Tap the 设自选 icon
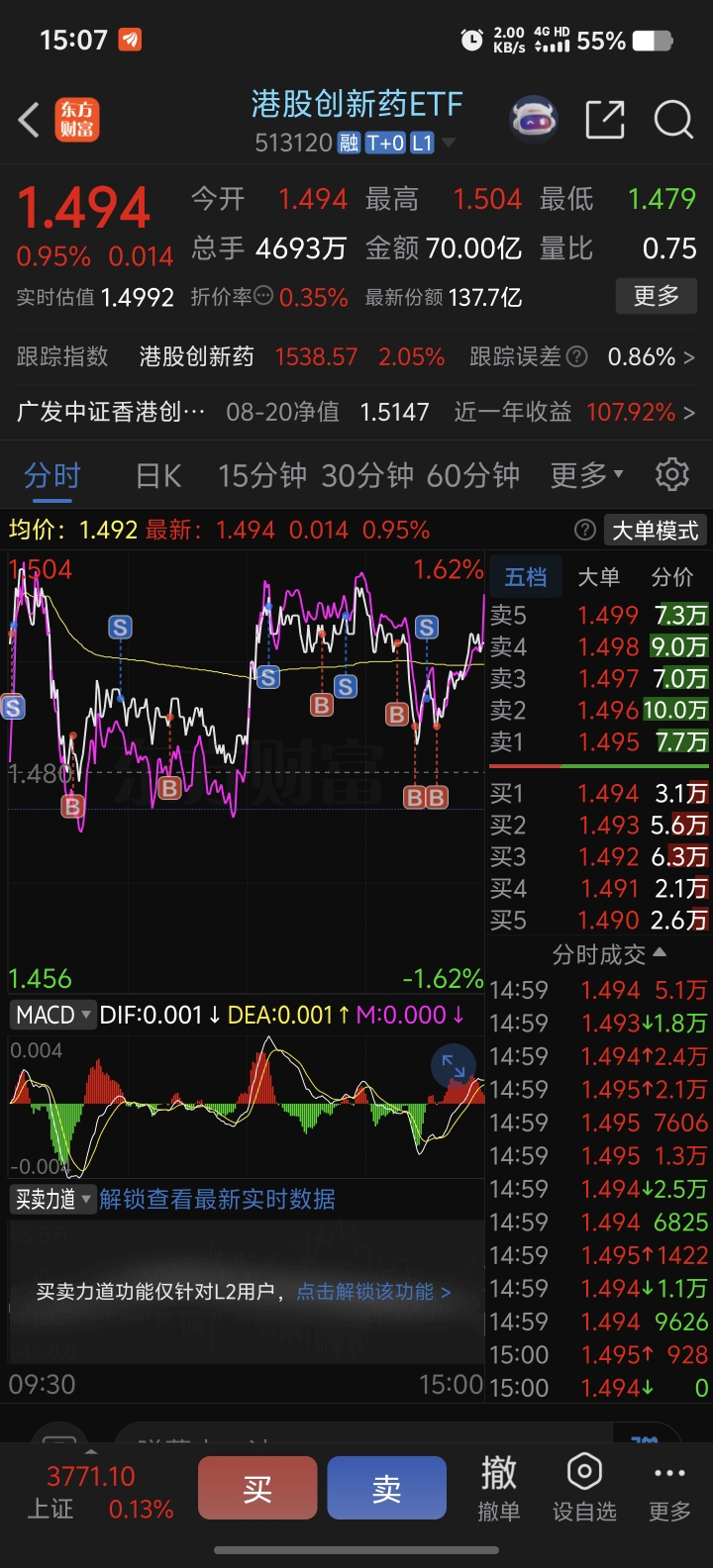713x1568 pixels. [584, 1489]
